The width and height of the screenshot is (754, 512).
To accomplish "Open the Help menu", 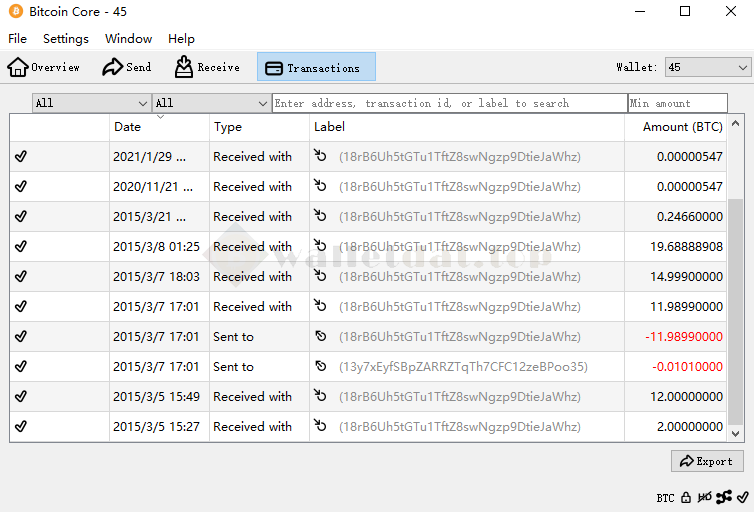I will pos(181,39).
